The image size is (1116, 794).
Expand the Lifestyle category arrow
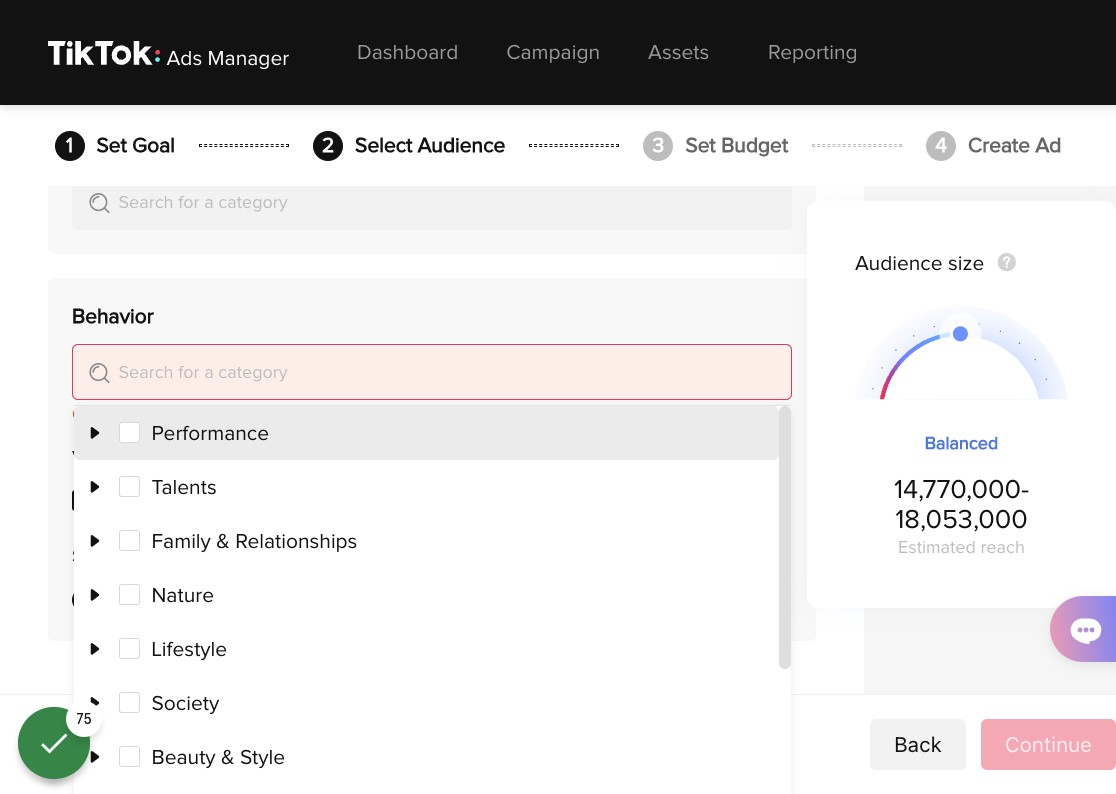click(95, 649)
